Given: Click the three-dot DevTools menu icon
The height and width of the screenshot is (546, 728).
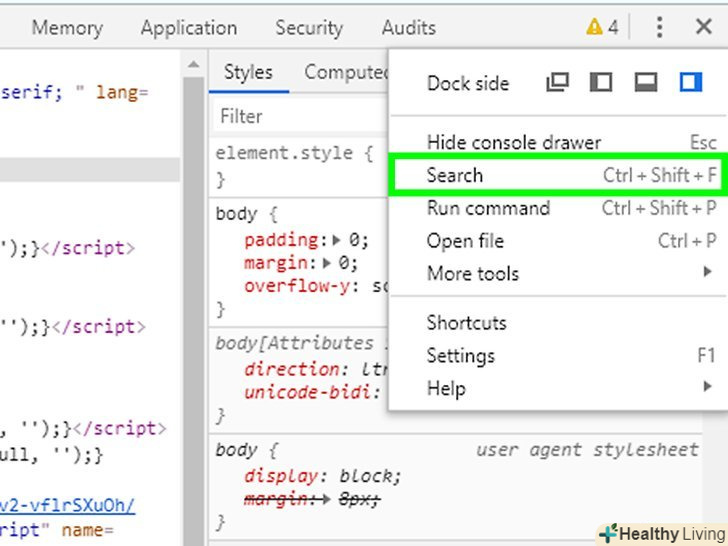Looking at the screenshot, I should (x=659, y=28).
